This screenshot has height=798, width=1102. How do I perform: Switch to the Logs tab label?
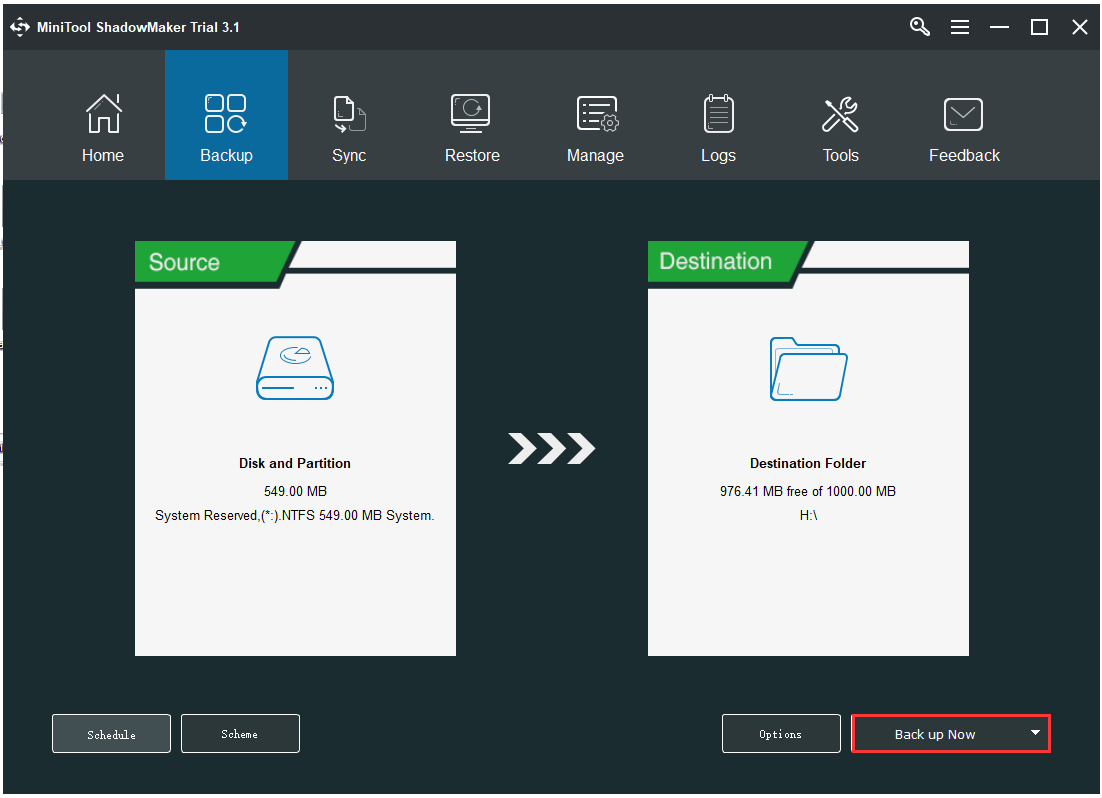coord(718,155)
